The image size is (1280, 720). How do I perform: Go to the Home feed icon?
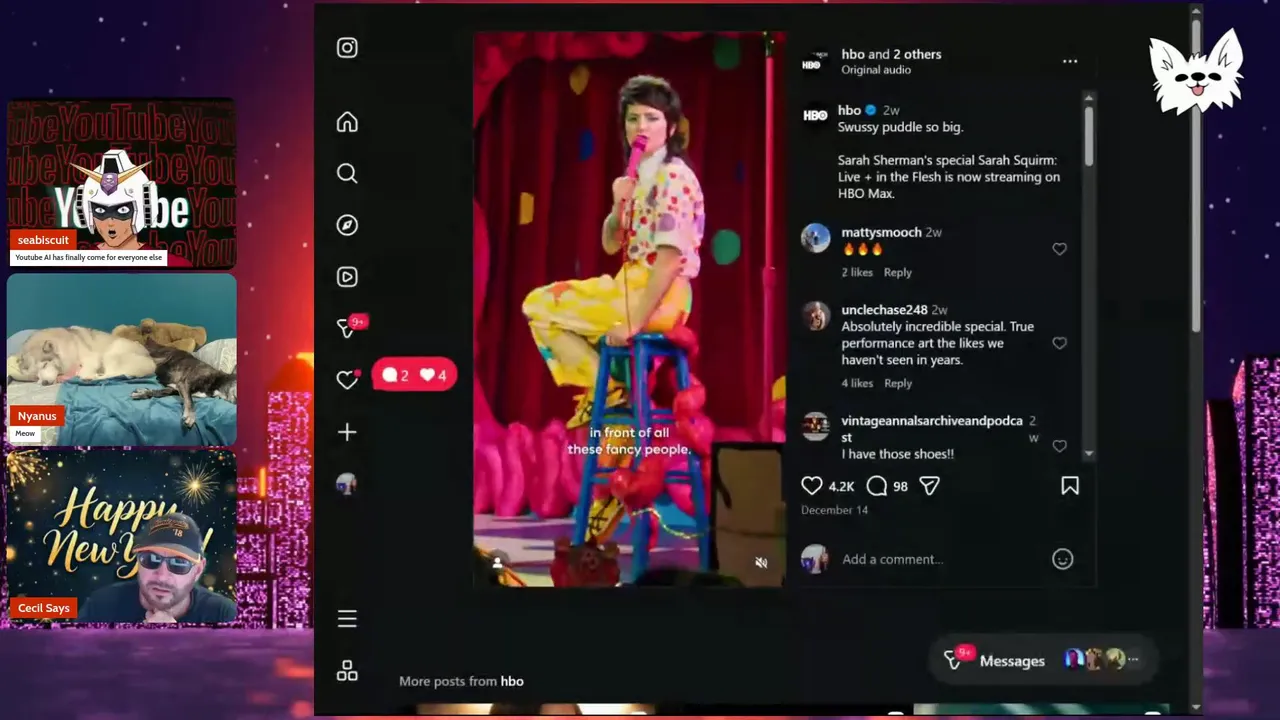347,122
